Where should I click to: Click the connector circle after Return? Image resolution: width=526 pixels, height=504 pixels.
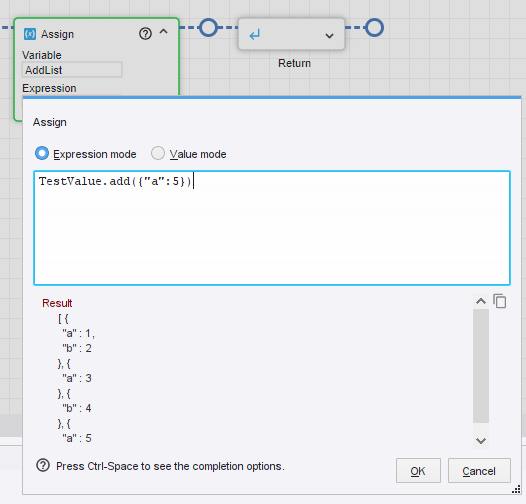tap(374, 28)
